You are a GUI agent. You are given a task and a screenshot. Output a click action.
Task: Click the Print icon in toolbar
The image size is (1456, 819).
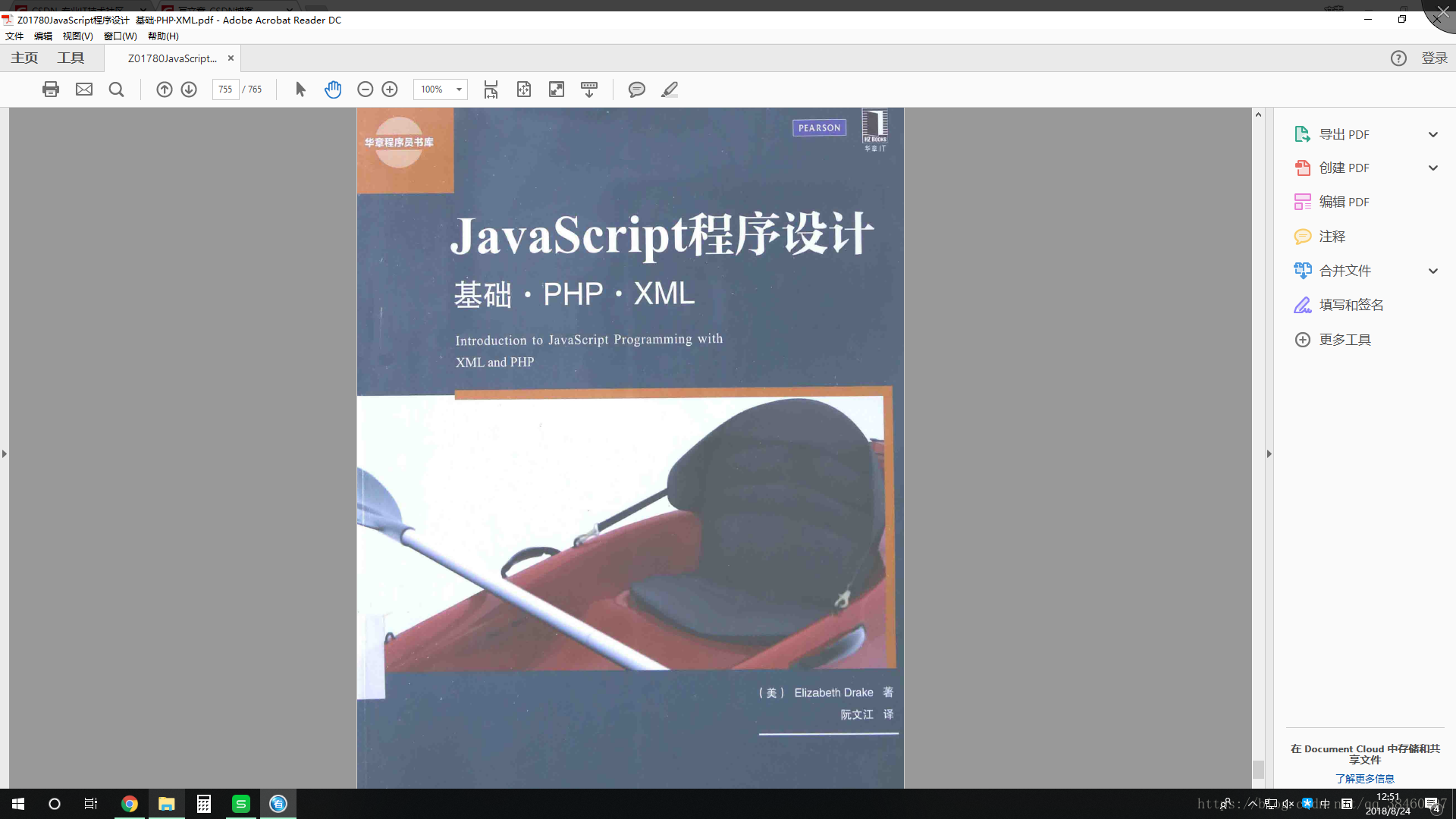click(51, 89)
